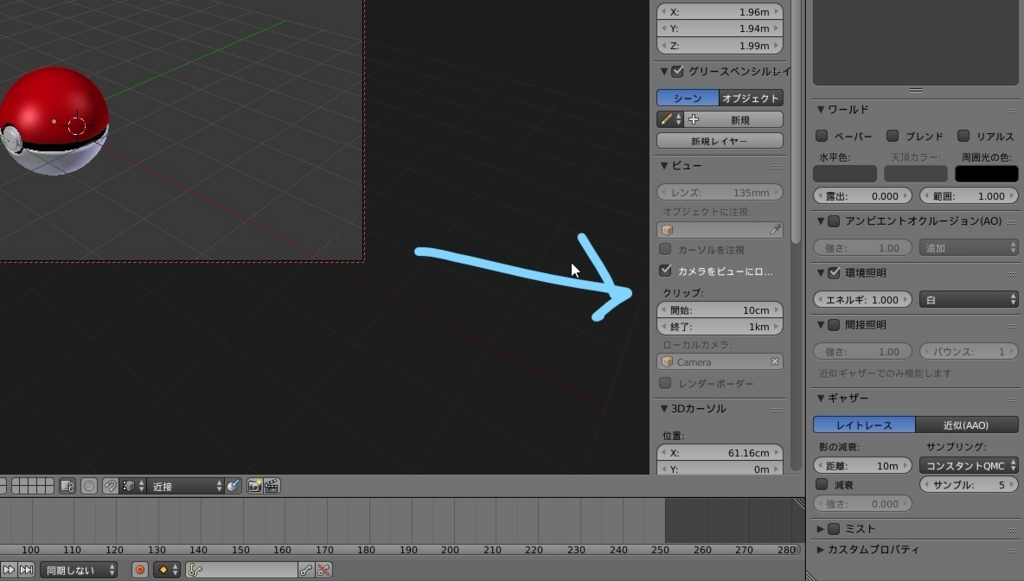Click the ギャザー panel drag handle grip
The image size is (1024, 581).
pos(1012,399)
